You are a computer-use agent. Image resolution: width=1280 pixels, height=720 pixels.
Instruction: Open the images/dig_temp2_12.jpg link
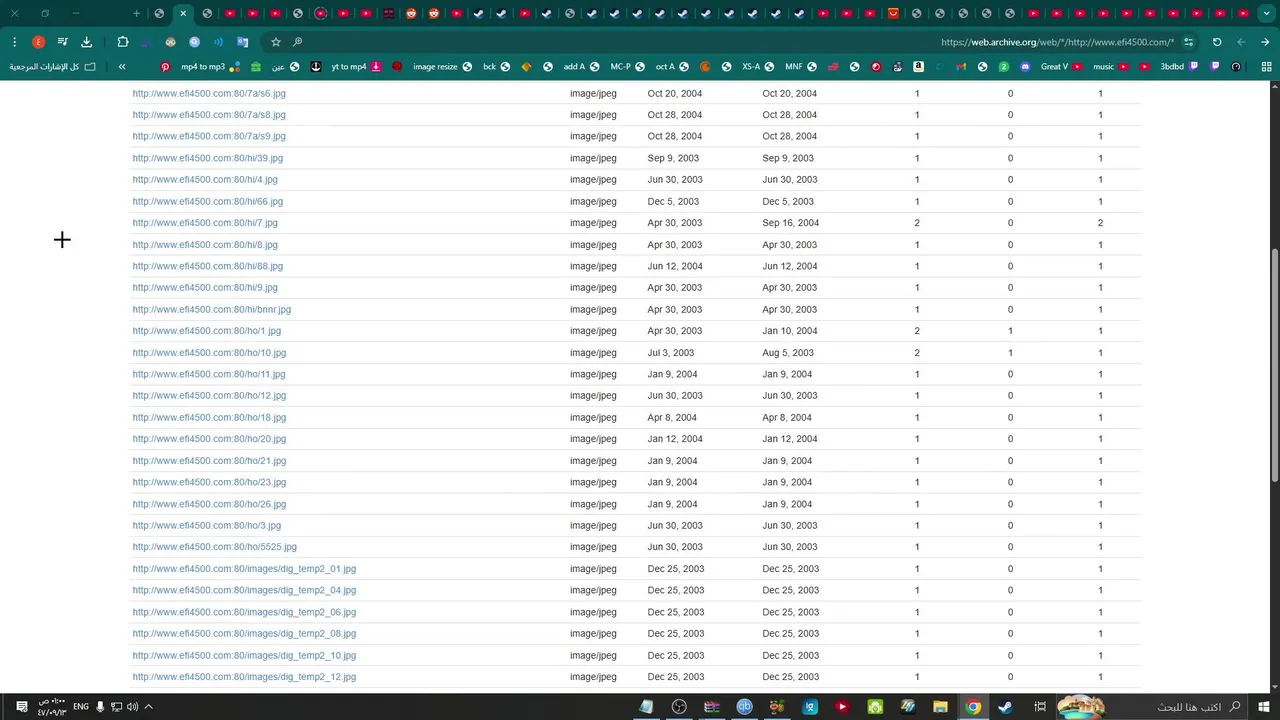click(x=244, y=677)
